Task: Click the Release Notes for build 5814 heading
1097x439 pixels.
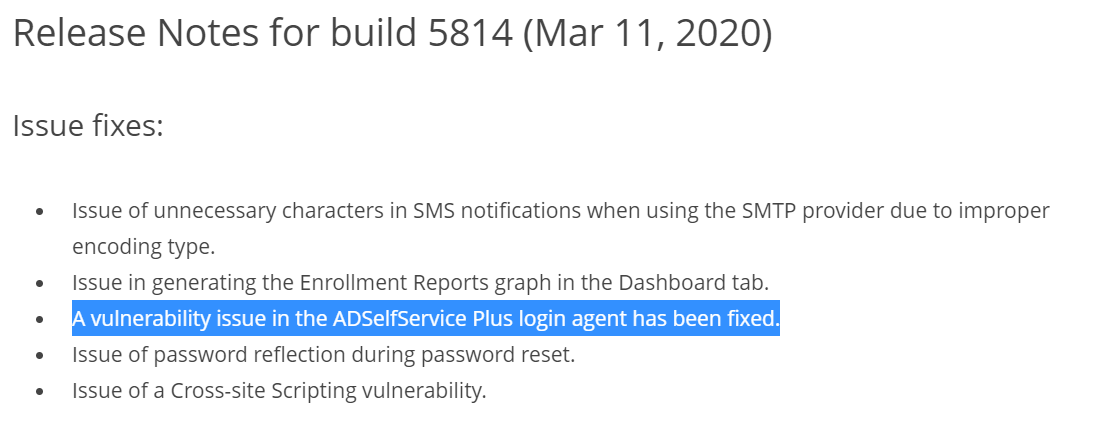Action: (392, 34)
